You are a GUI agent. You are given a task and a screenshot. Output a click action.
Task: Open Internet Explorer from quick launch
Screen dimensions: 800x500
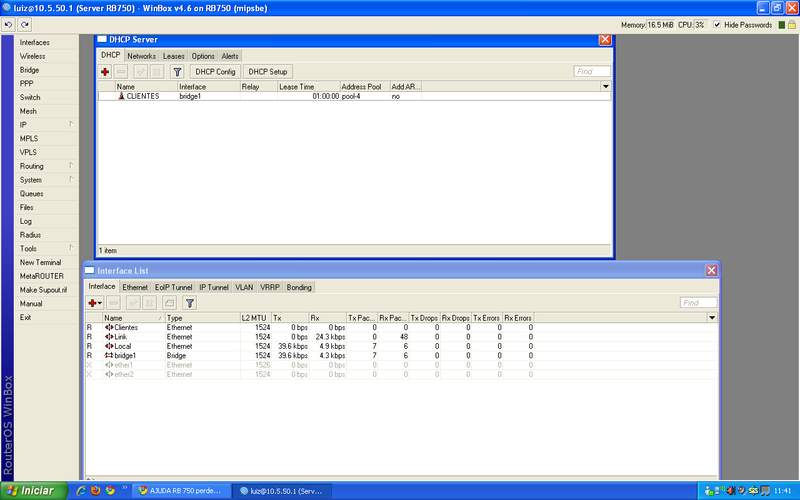pyautogui.click(x=81, y=491)
